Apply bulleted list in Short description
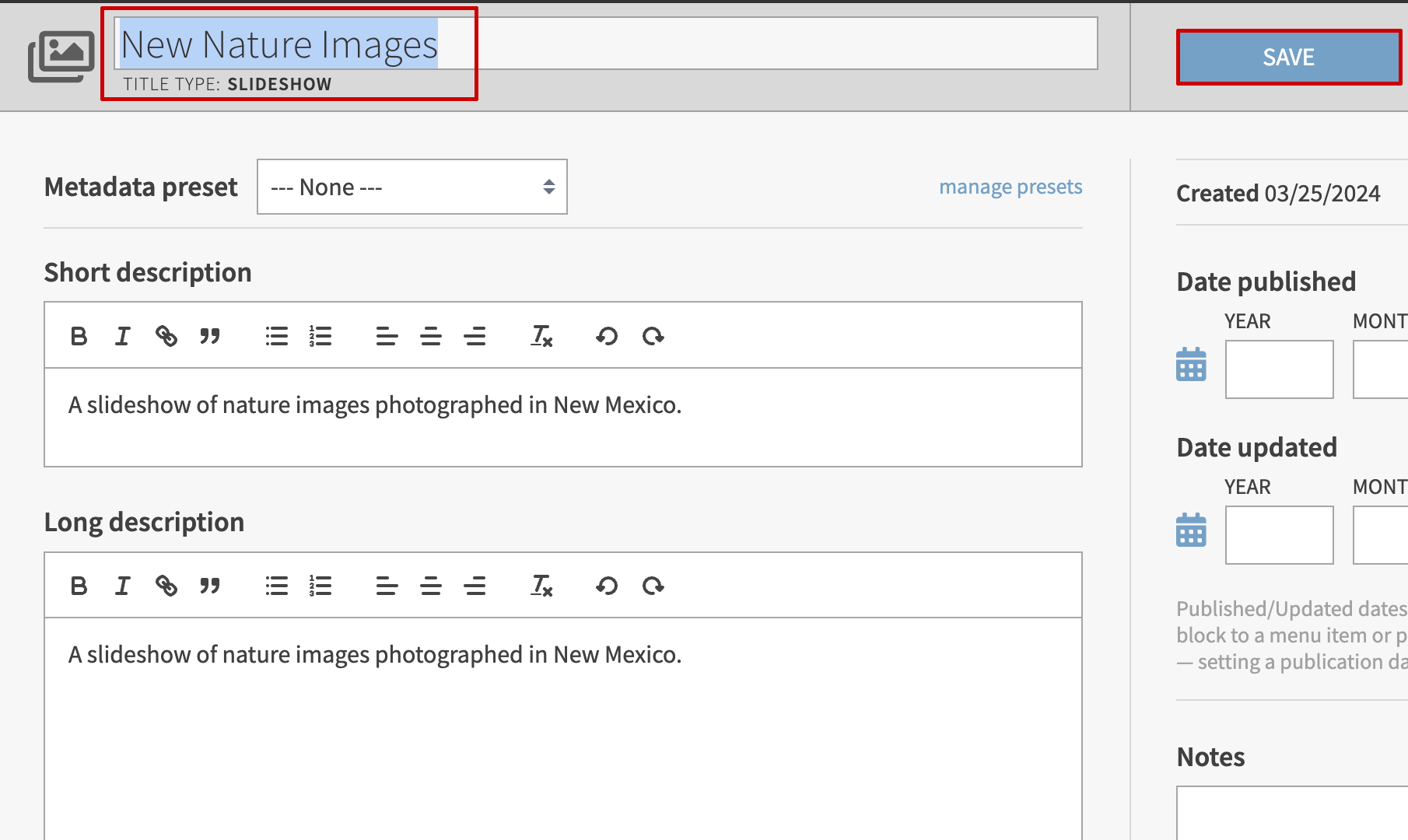1408x840 pixels. pos(276,336)
